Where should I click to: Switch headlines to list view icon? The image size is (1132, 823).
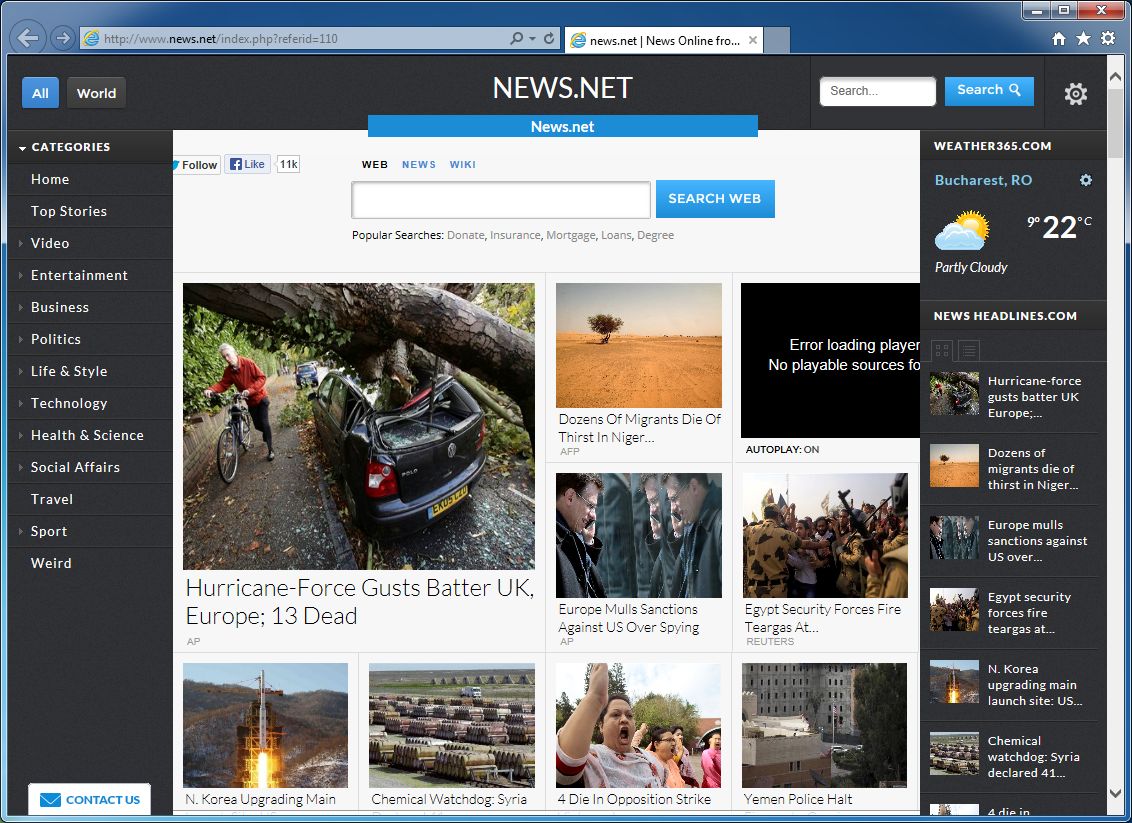tap(969, 351)
